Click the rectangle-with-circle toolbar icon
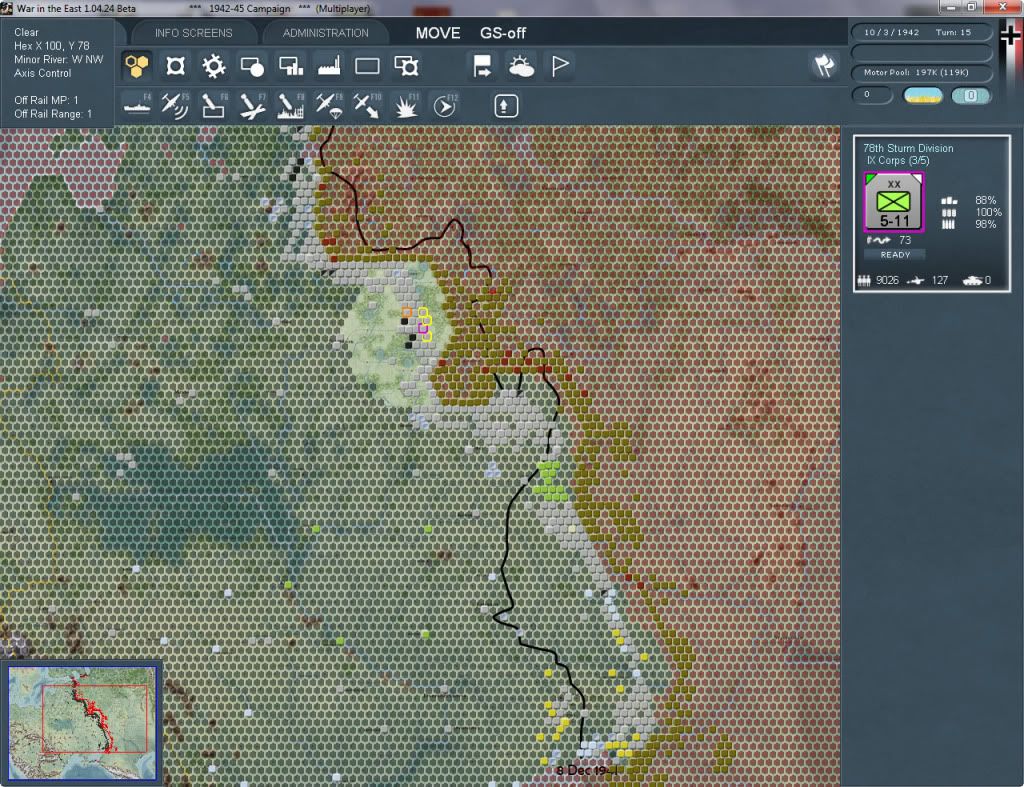The width and height of the screenshot is (1024, 787). (252, 66)
